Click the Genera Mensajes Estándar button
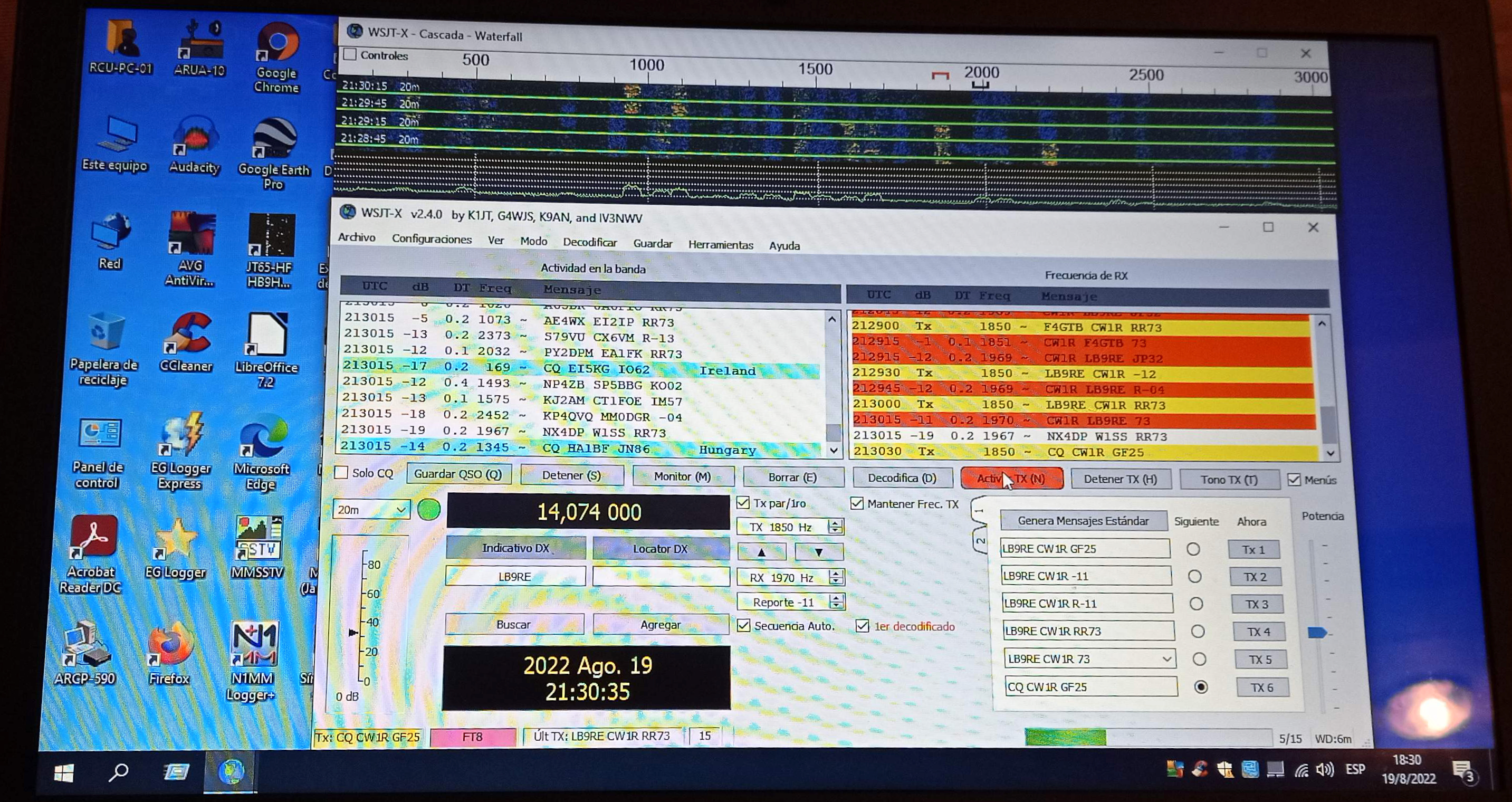This screenshot has height=802, width=1512. click(x=1083, y=521)
